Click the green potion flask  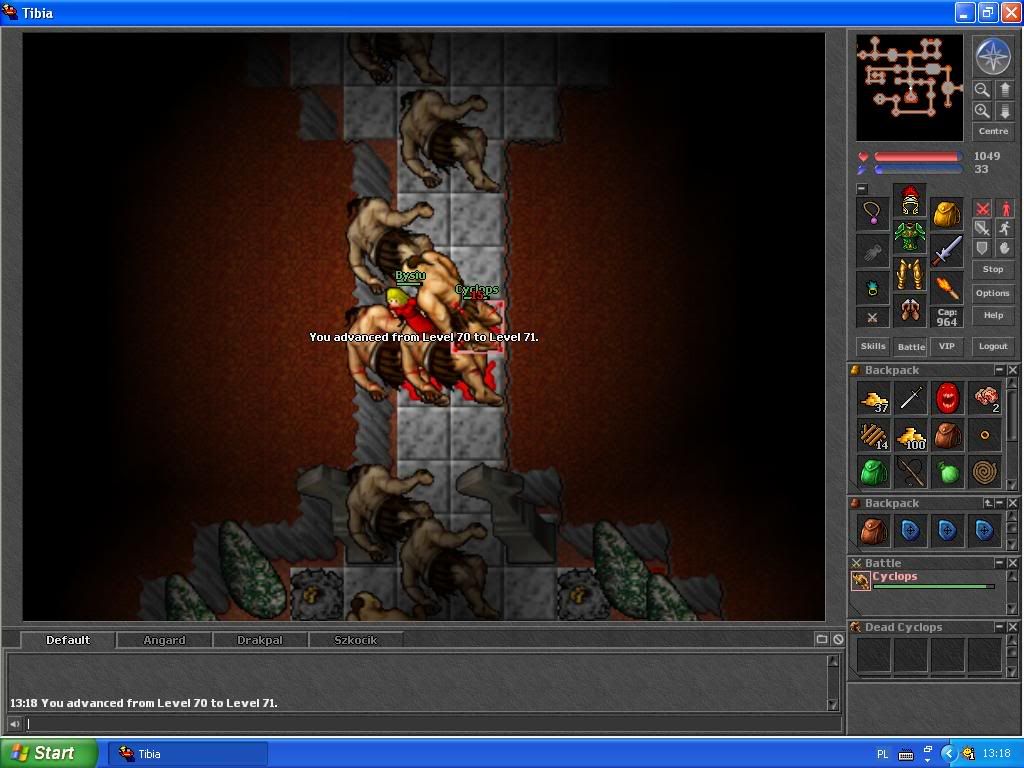948,473
